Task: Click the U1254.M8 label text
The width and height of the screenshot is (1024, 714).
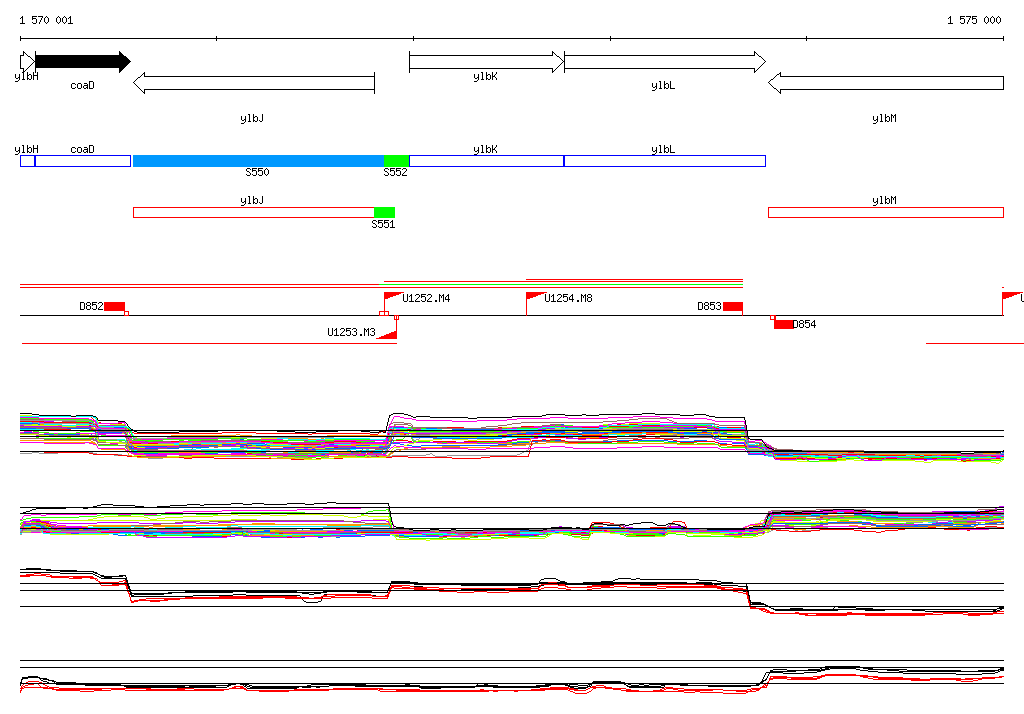Action: pos(568,299)
